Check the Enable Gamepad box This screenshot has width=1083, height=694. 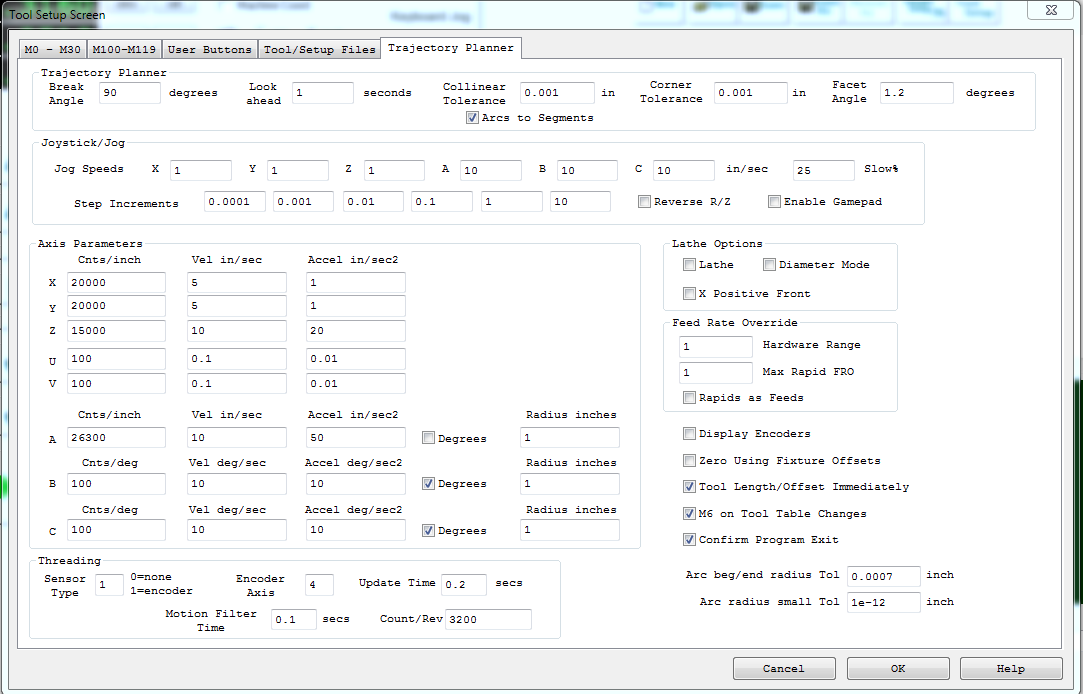coord(774,202)
